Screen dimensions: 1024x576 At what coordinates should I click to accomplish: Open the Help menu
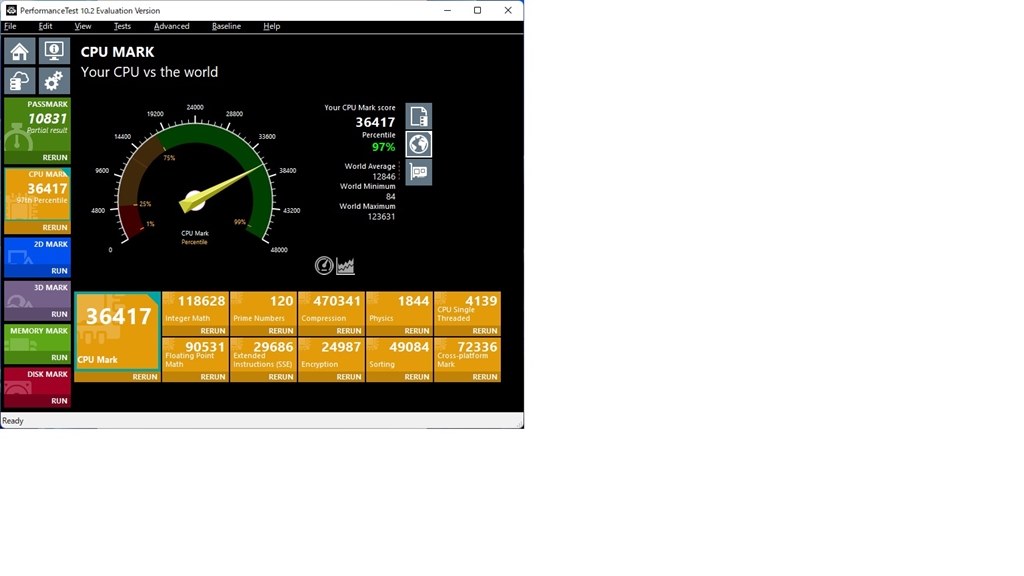(x=272, y=26)
